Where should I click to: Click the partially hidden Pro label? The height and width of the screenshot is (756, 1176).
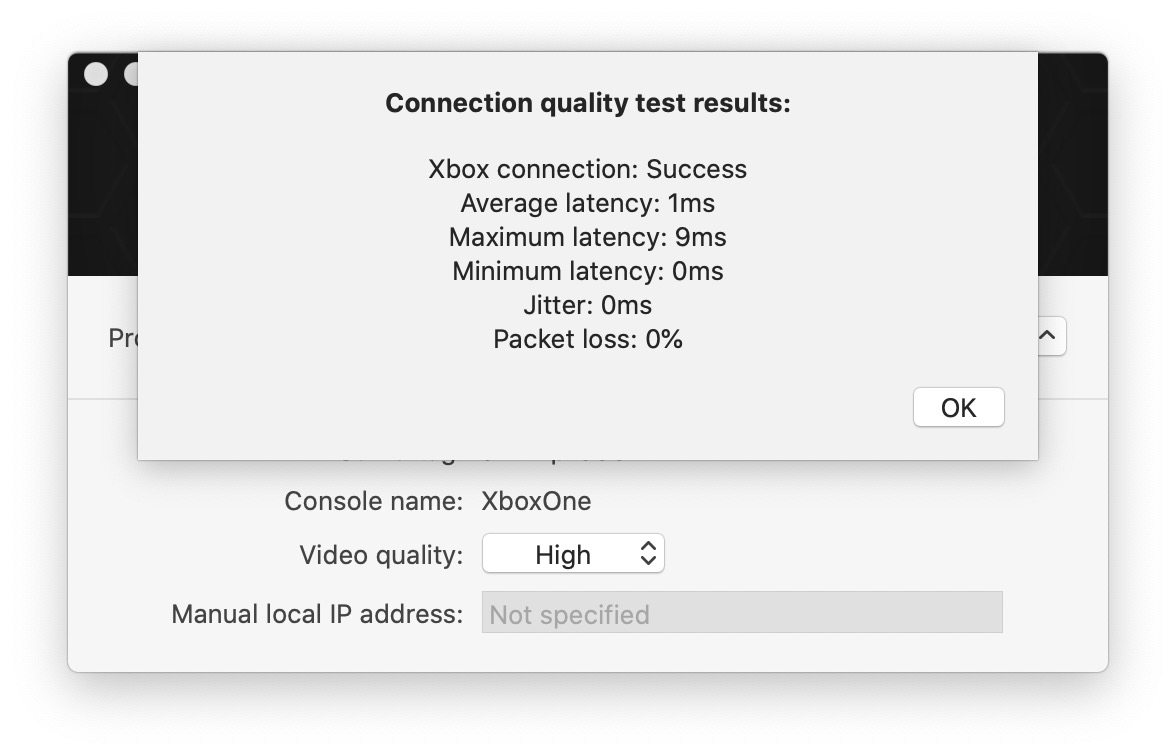pyautogui.click(x=122, y=339)
